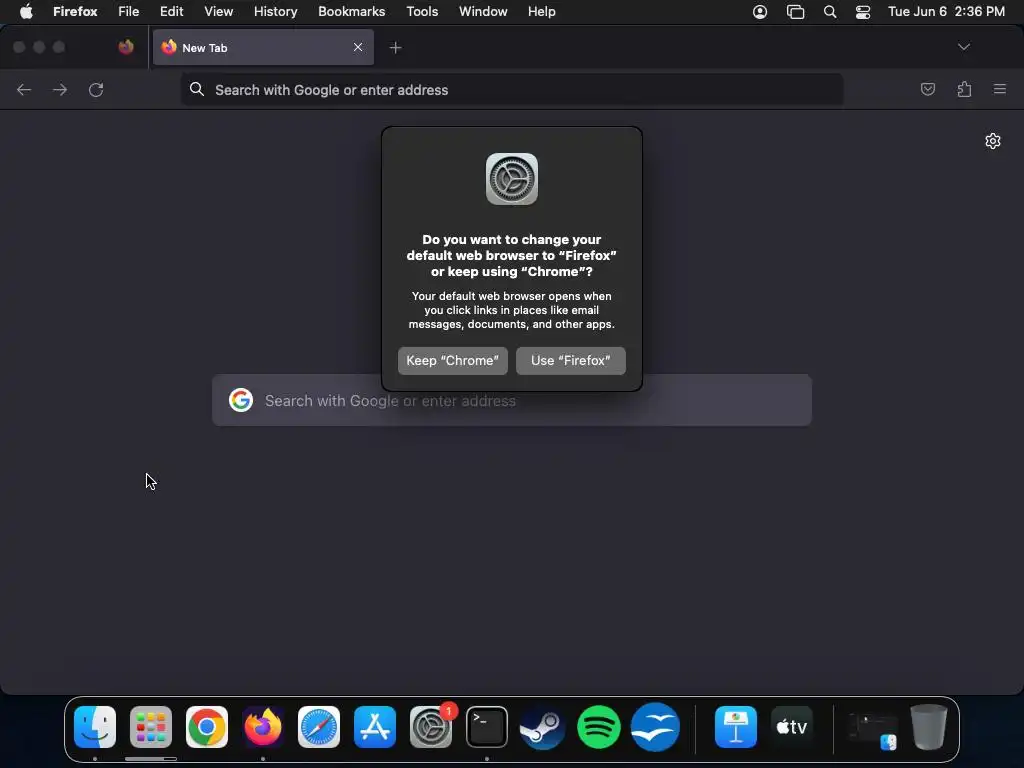
Task: Close the New Tab tab
Action: pos(358,47)
